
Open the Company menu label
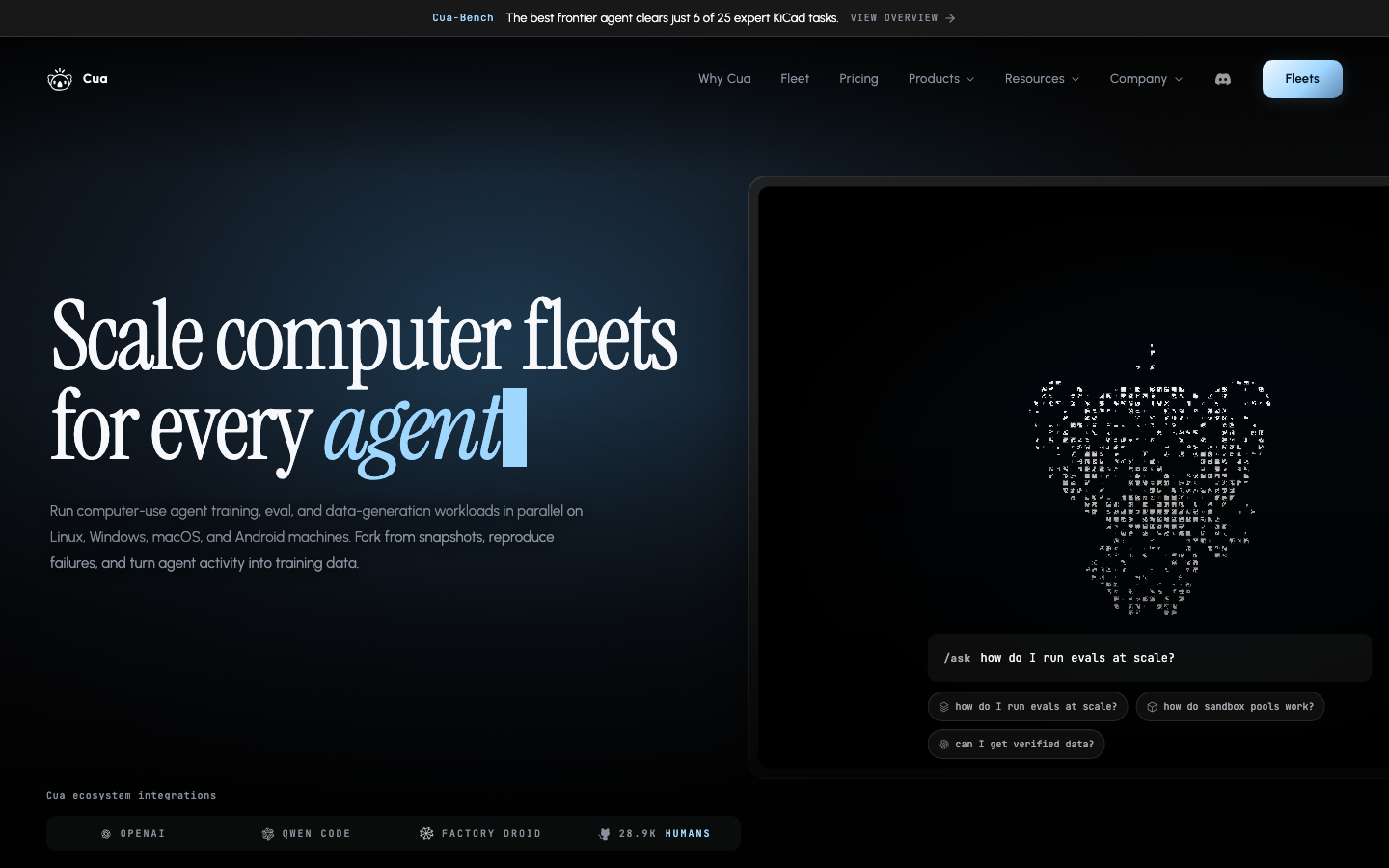click(1138, 79)
